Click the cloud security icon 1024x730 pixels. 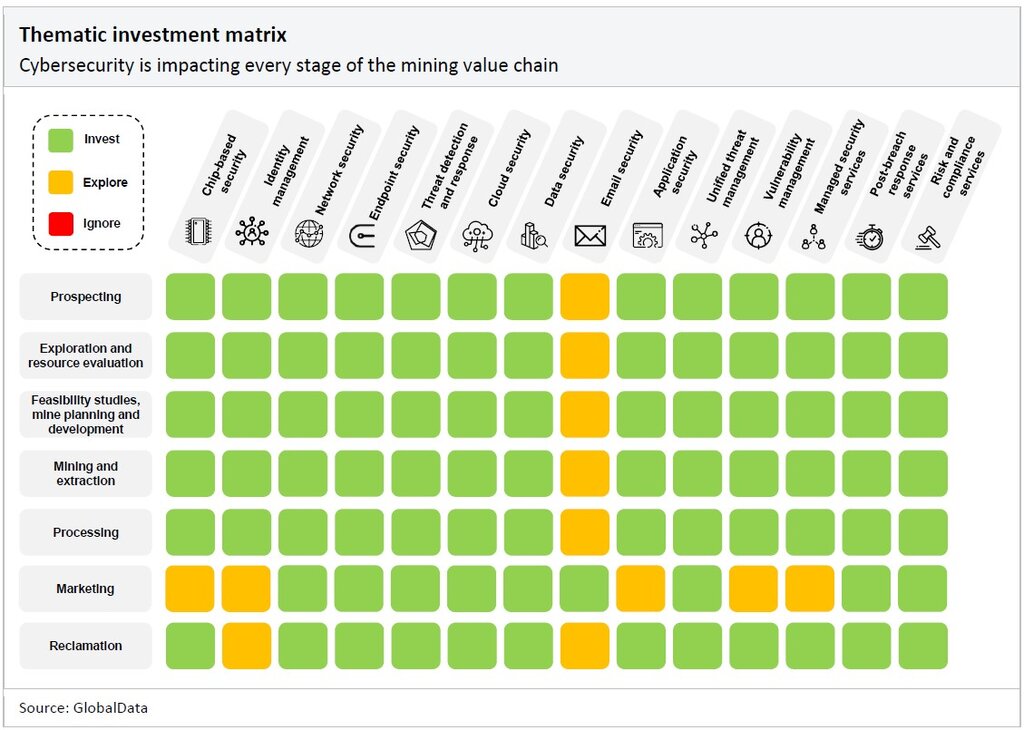tap(477, 236)
